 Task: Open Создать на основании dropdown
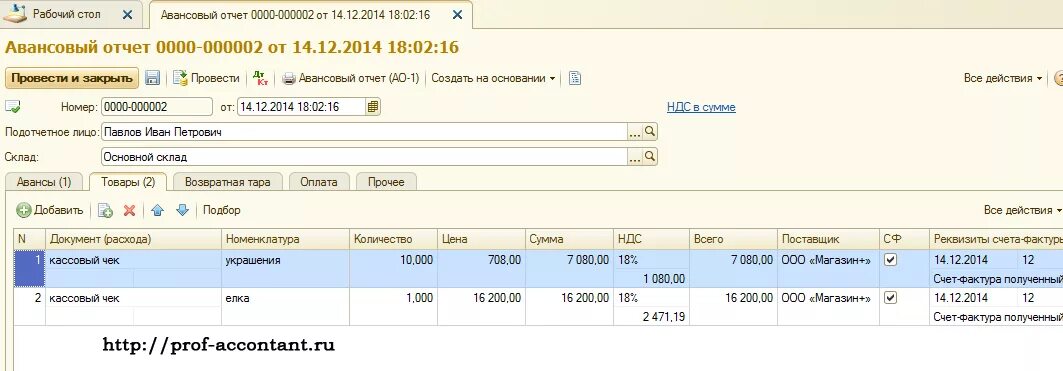pyautogui.click(x=494, y=78)
